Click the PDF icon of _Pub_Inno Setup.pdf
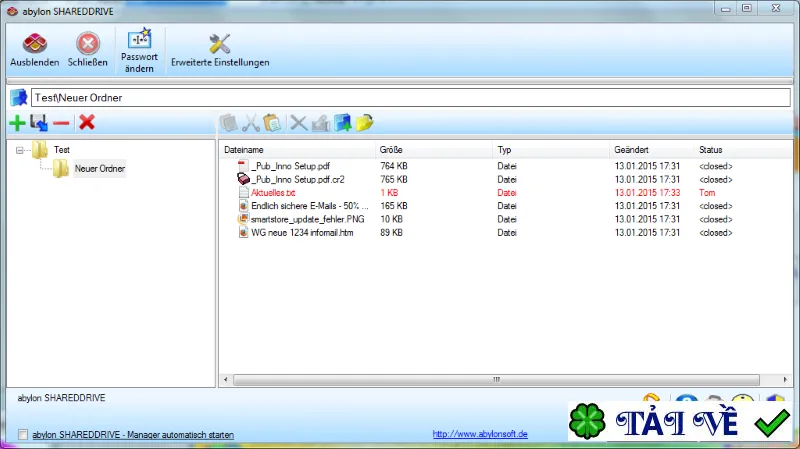Viewport: 800px width, 449px height. pyautogui.click(x=243, y=166)
